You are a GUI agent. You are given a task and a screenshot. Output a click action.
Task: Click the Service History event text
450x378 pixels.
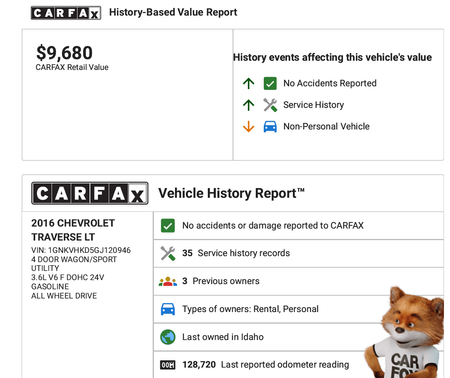313,105
